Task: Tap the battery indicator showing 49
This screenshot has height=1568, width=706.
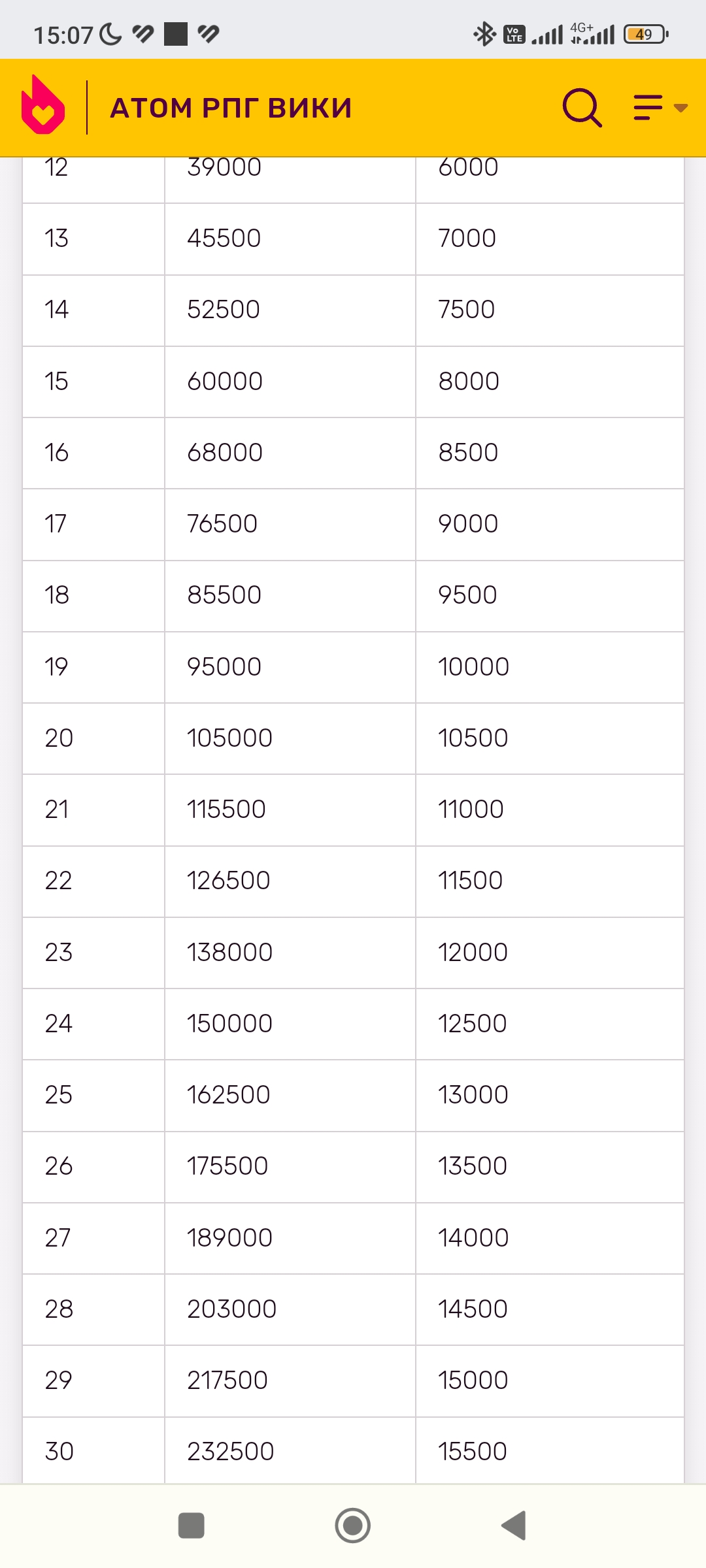Action: [x=645, y=34]
